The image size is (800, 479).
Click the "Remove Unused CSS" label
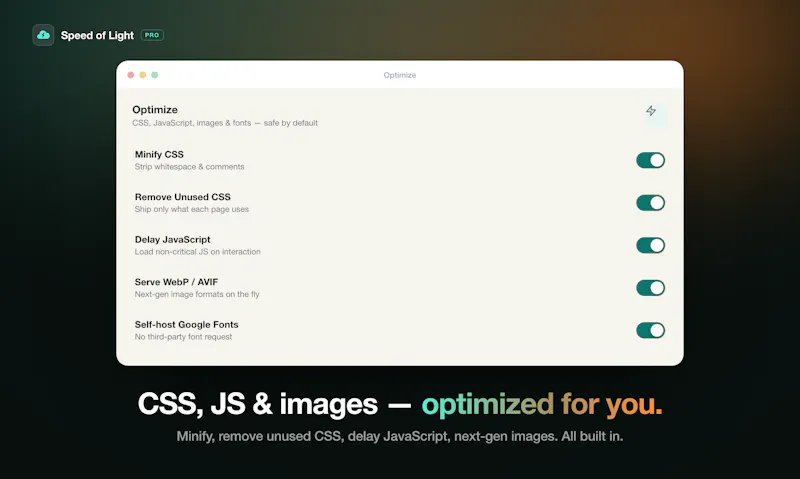click(183, 197)
